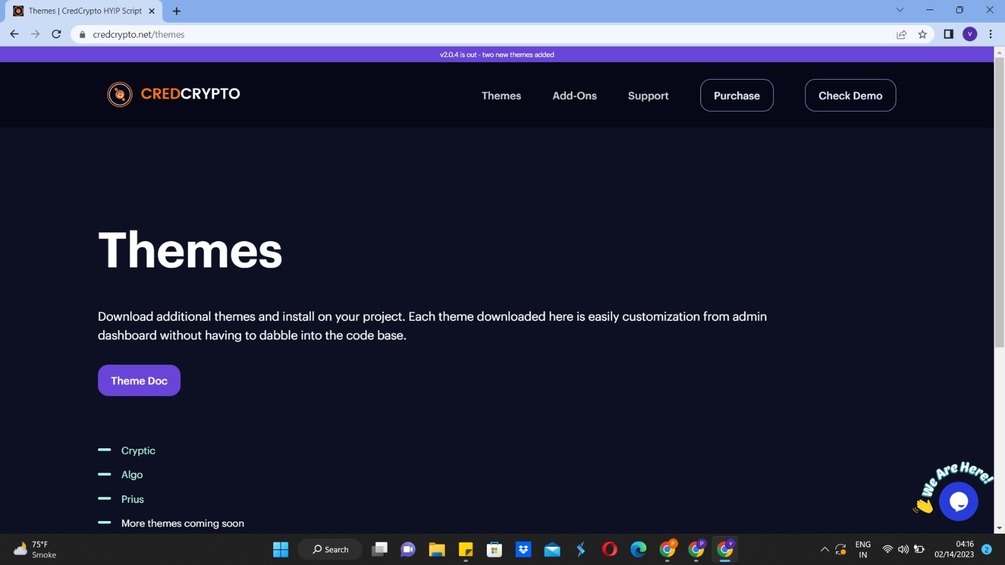
Task: Open Microsoft Store on taskbar
Action: point(494,550)
